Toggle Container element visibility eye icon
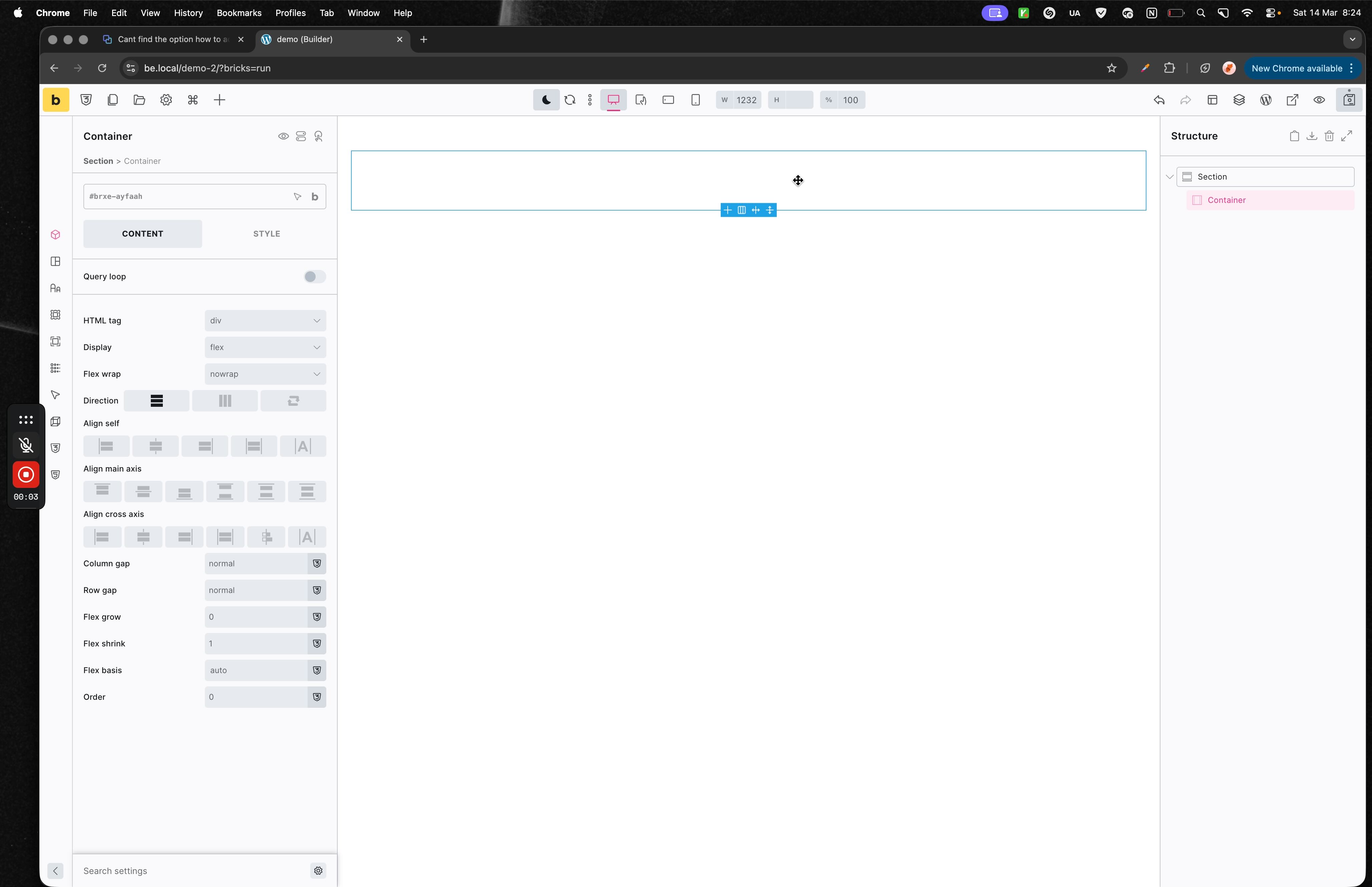 pos(283,136)
